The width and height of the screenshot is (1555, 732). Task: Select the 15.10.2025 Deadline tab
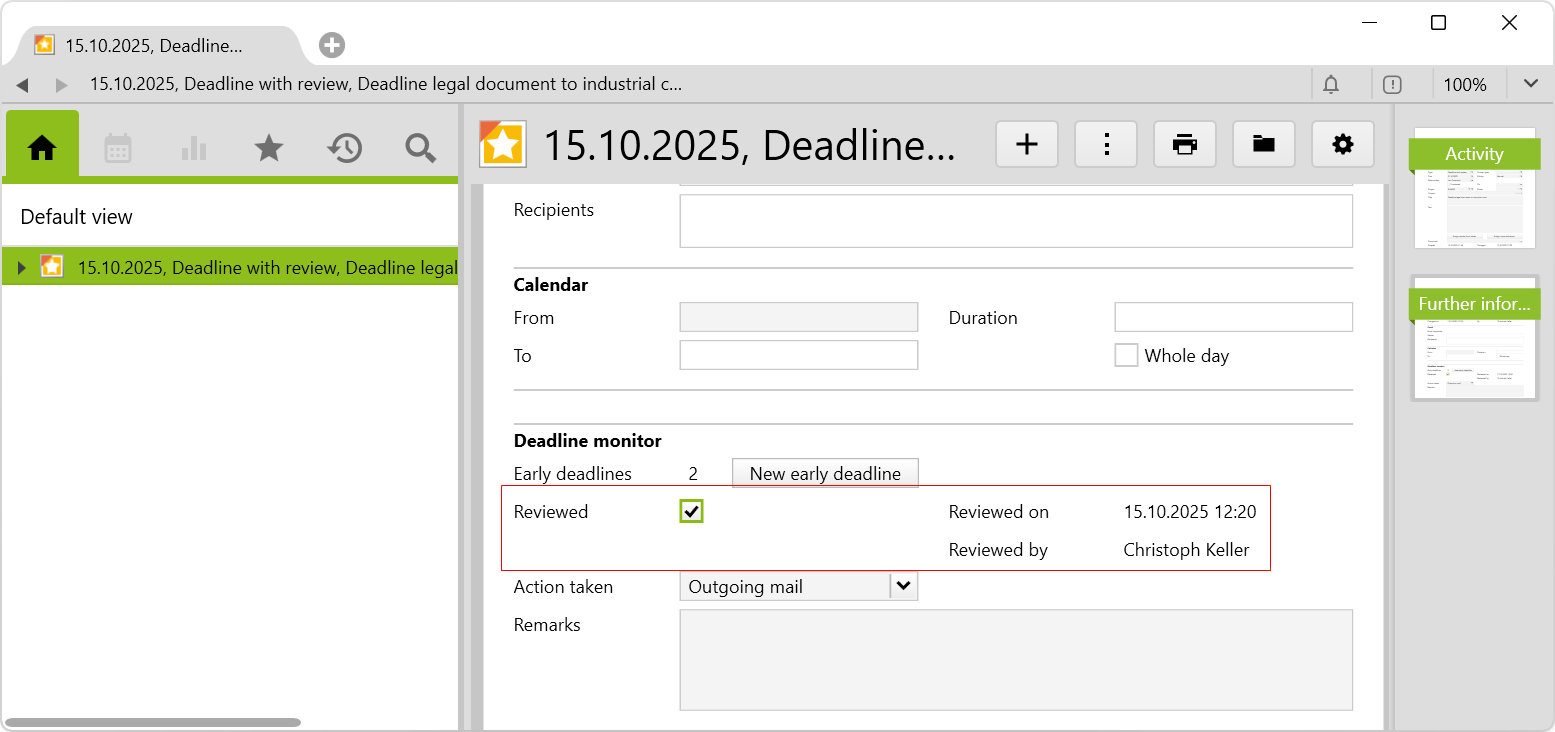(x=154, y=45)
